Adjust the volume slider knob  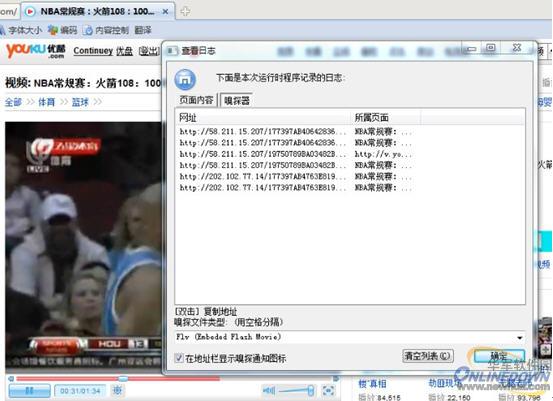pyautogui.click(x=311, y=390)
